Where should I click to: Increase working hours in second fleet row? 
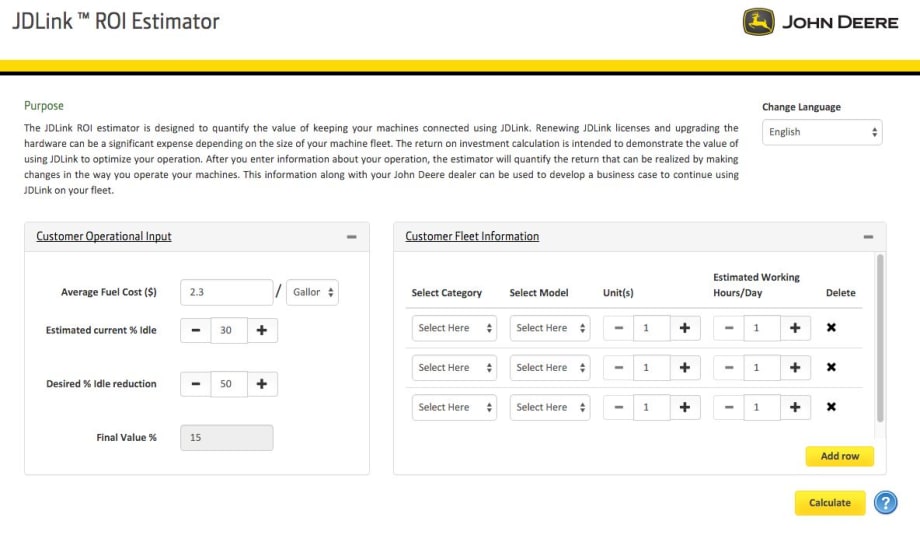coord(795,368)
